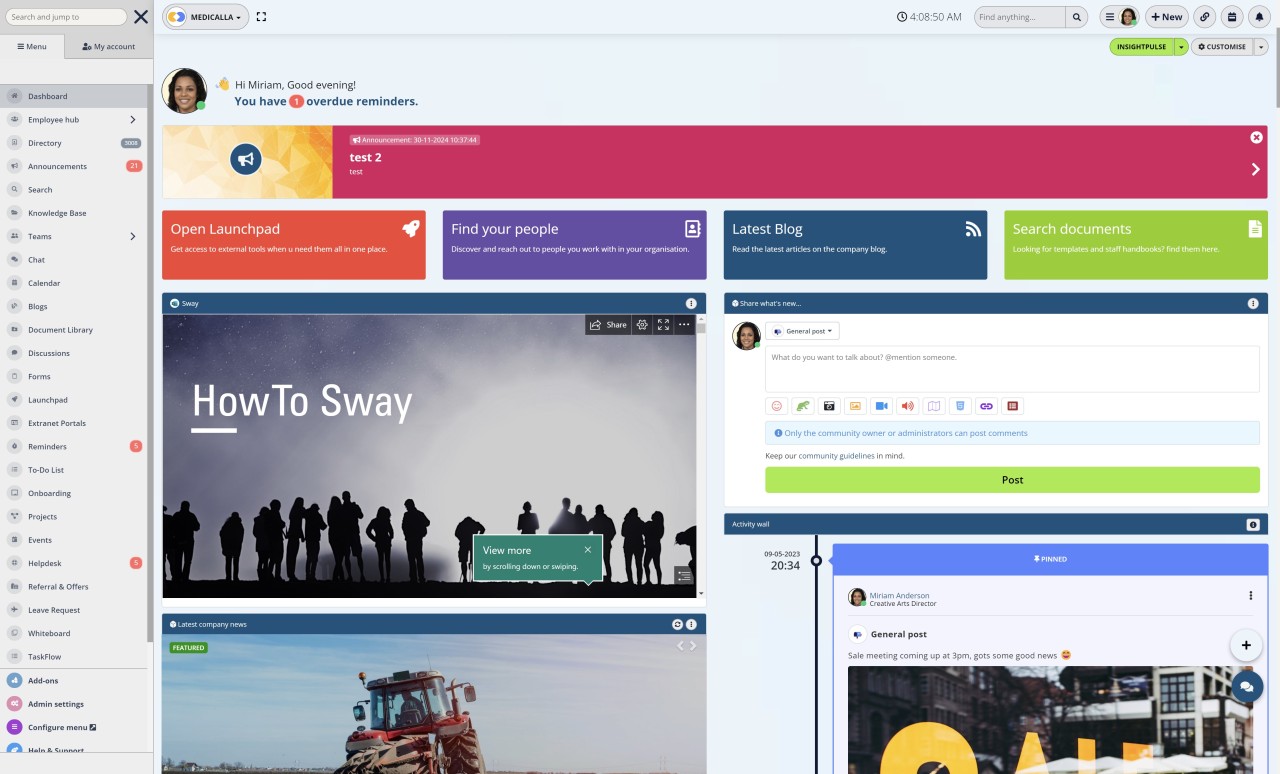Open the community guidelines link
The height and width of the screenshot is (774, 1280).
pos(836,455)
